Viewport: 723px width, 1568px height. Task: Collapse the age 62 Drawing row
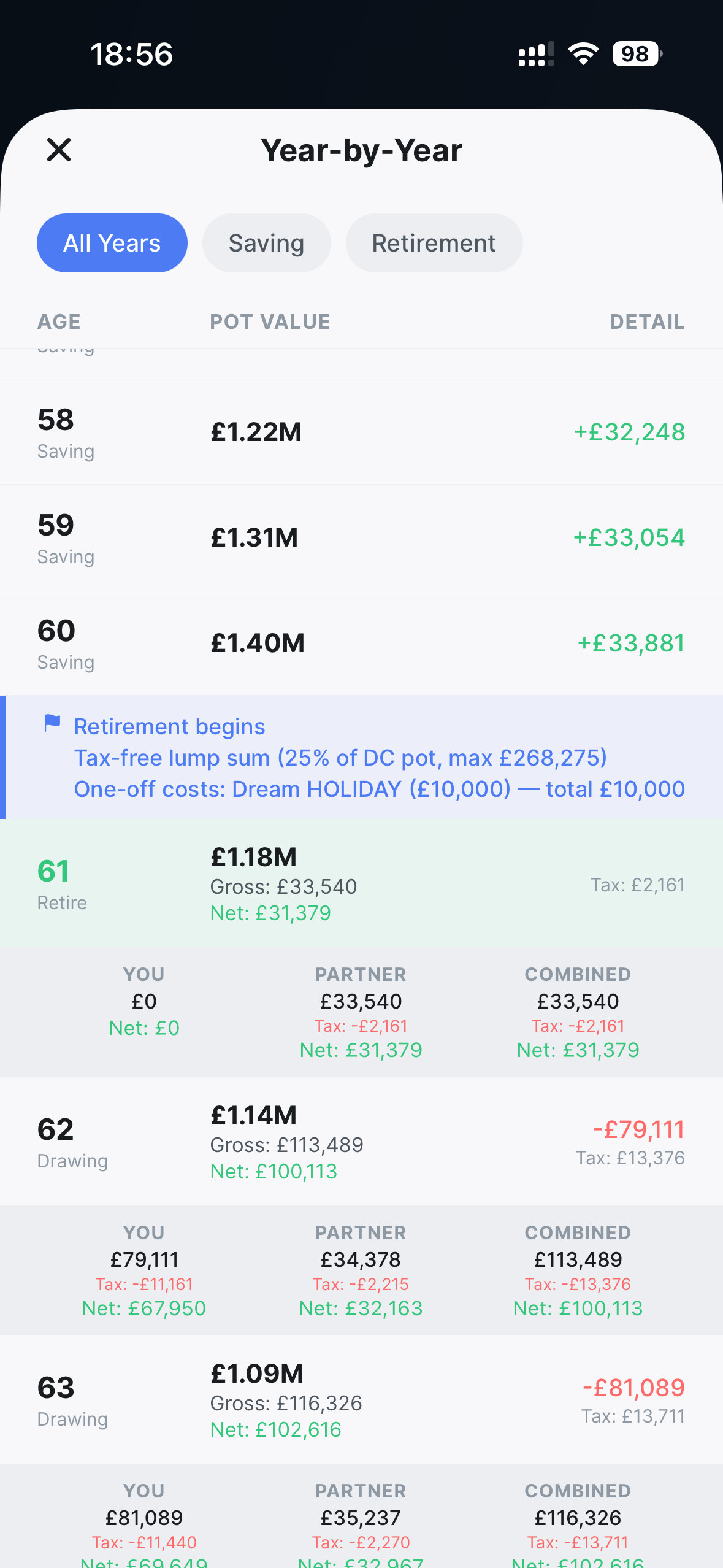click(361, 1142)
